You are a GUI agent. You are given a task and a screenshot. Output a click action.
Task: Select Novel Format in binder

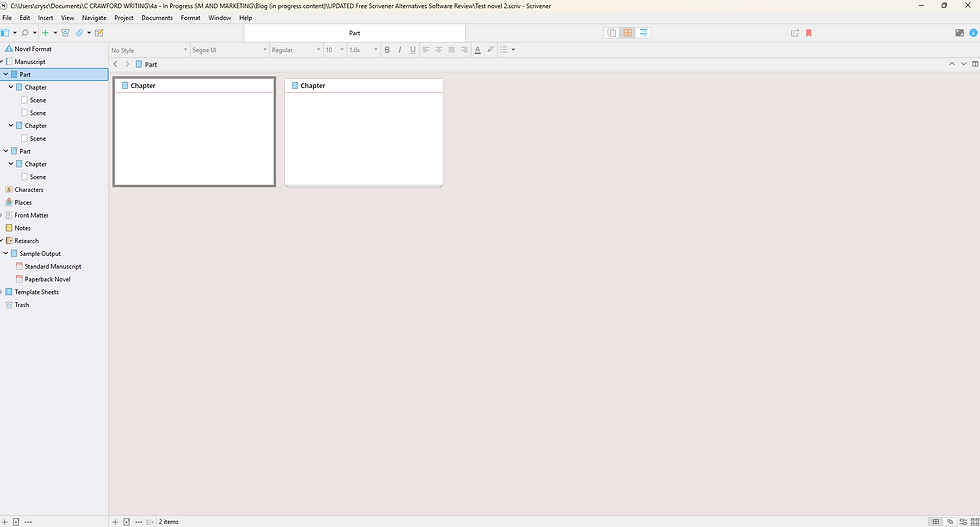(x=33, y=49)
